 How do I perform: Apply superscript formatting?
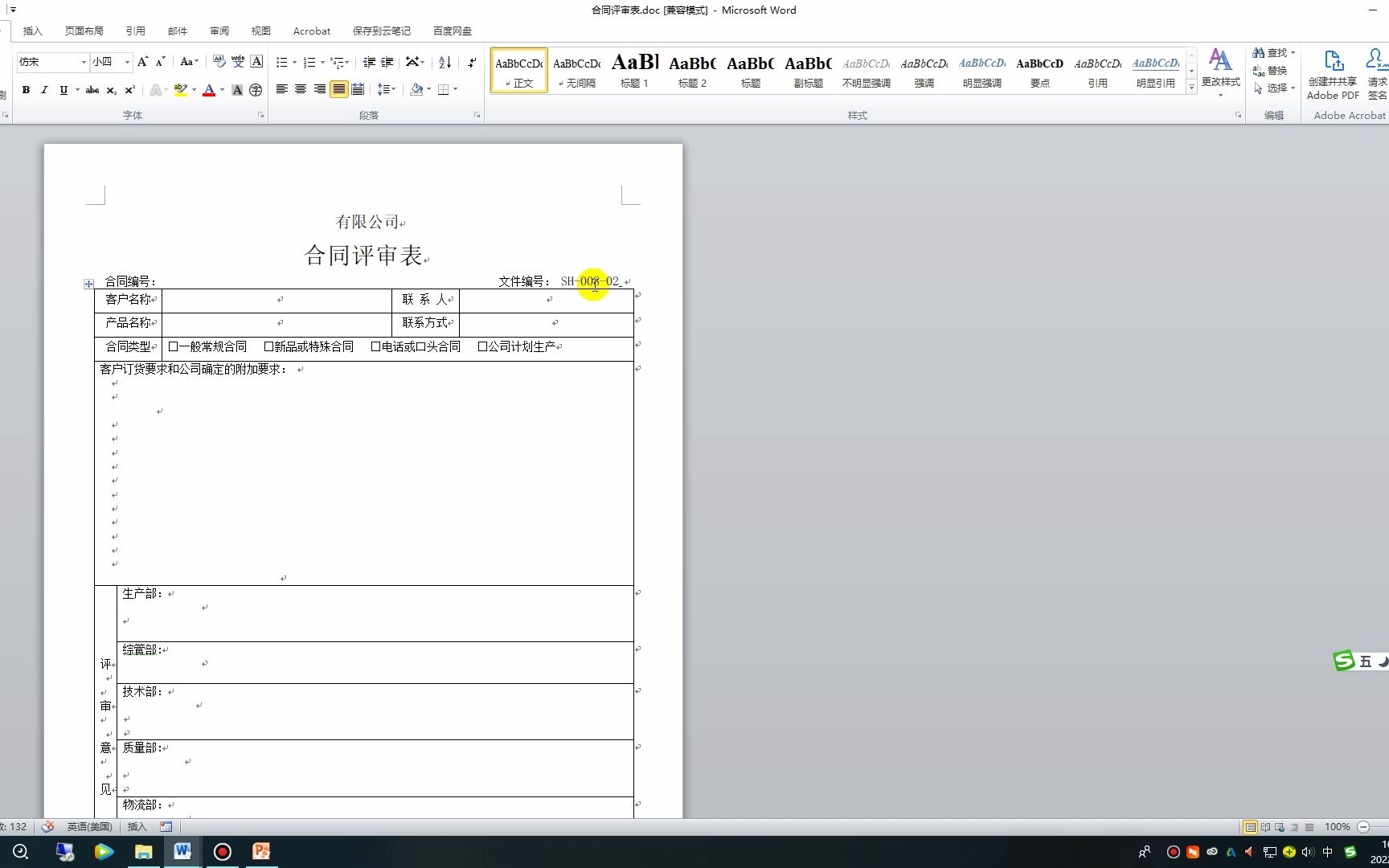129,90
